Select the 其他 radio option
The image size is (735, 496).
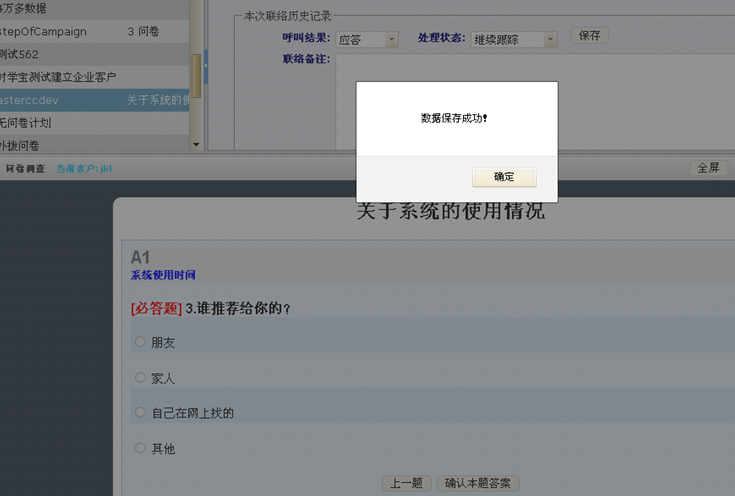click(140, 448)
